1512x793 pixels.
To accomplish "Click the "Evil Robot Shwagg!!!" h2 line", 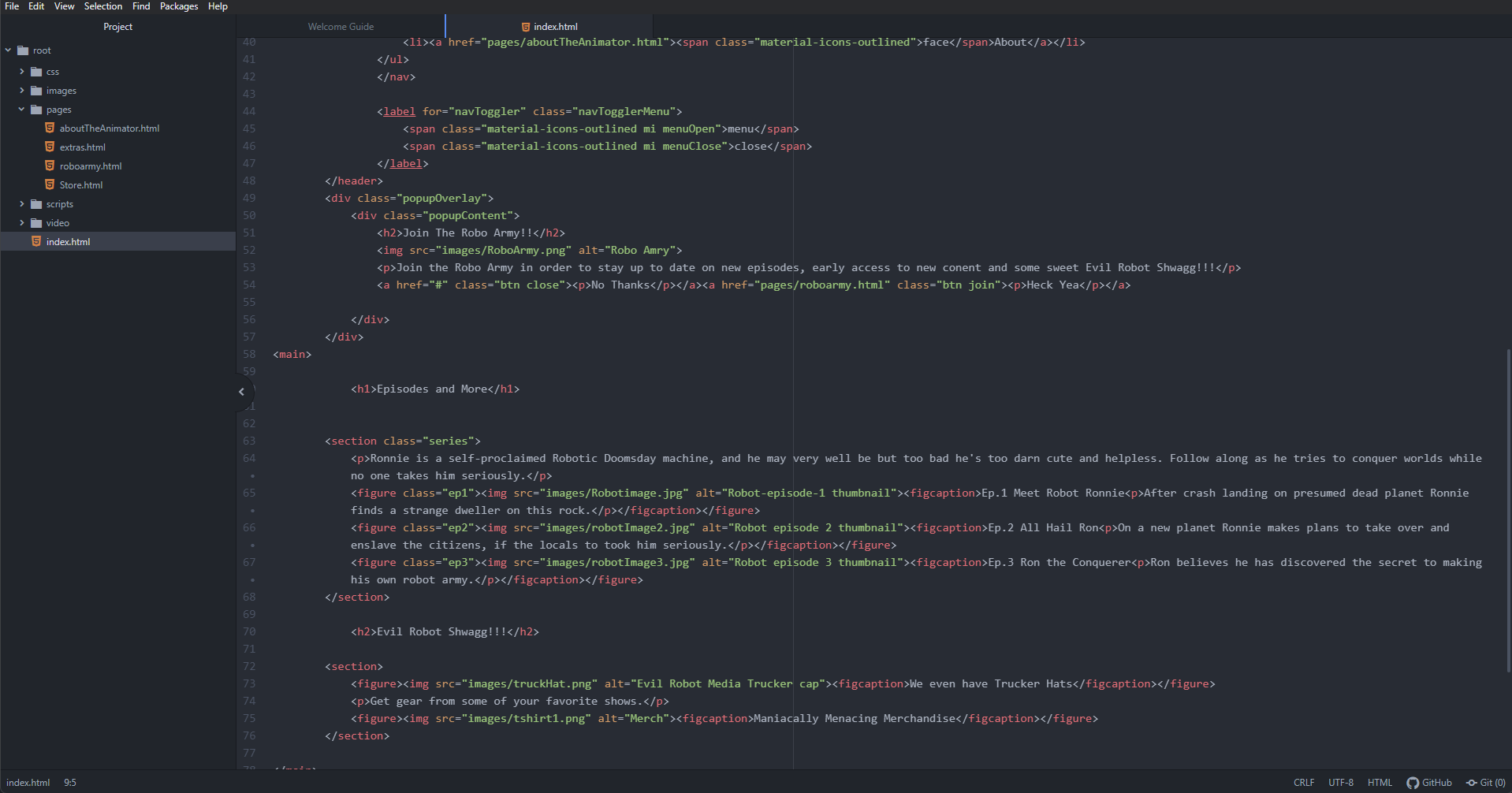I will click(445, 631).
